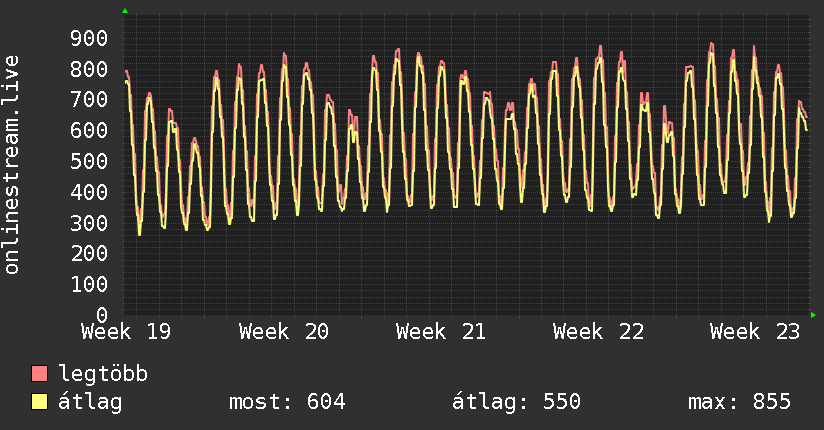Viewport: 824px width, 430px height.
Task: Click the 'Week 23' axis label
Action: [755, 332]
